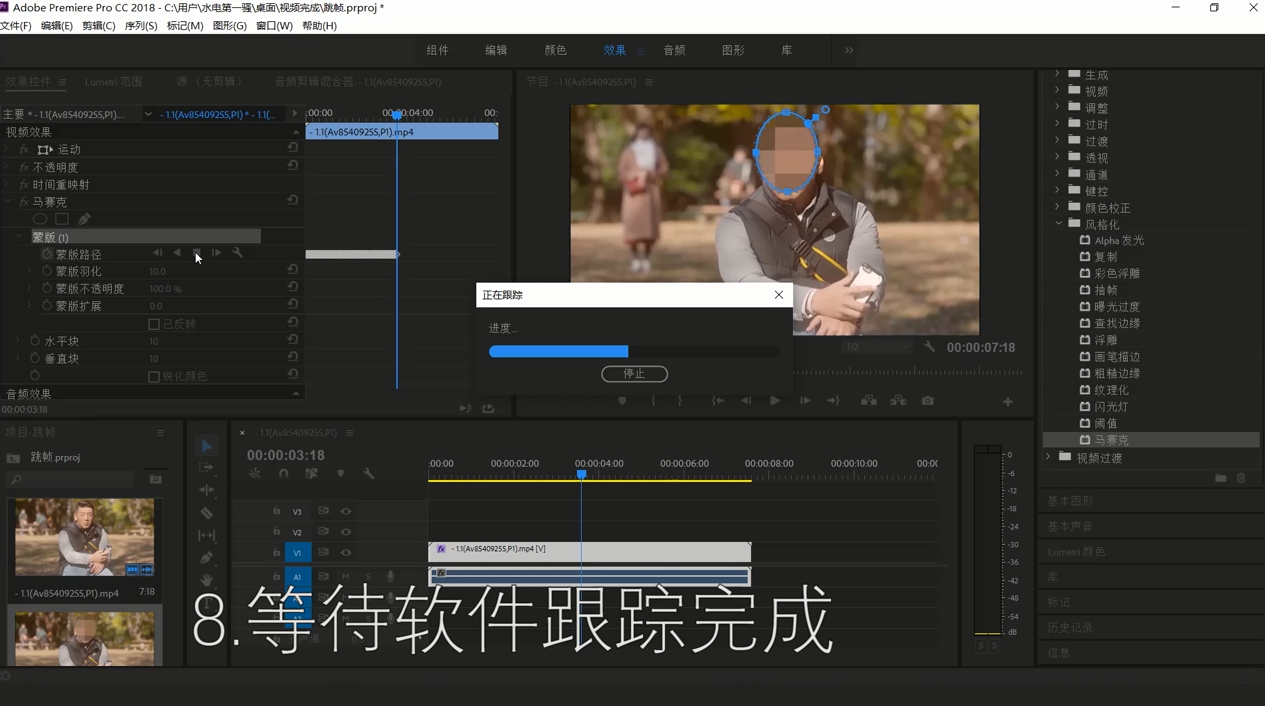1265x706 pixels.
Task: Reset the 运动 effect
Action: [293, 148]
